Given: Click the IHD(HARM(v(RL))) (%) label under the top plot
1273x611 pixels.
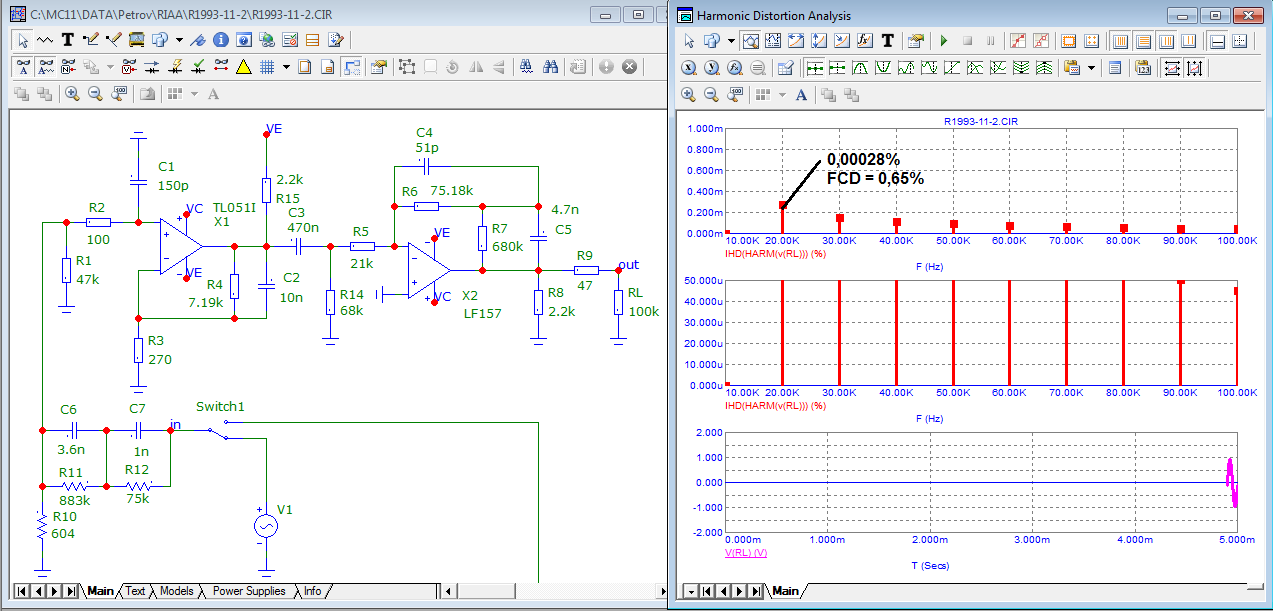Looking at the screenshot, I should coord(776,254).
